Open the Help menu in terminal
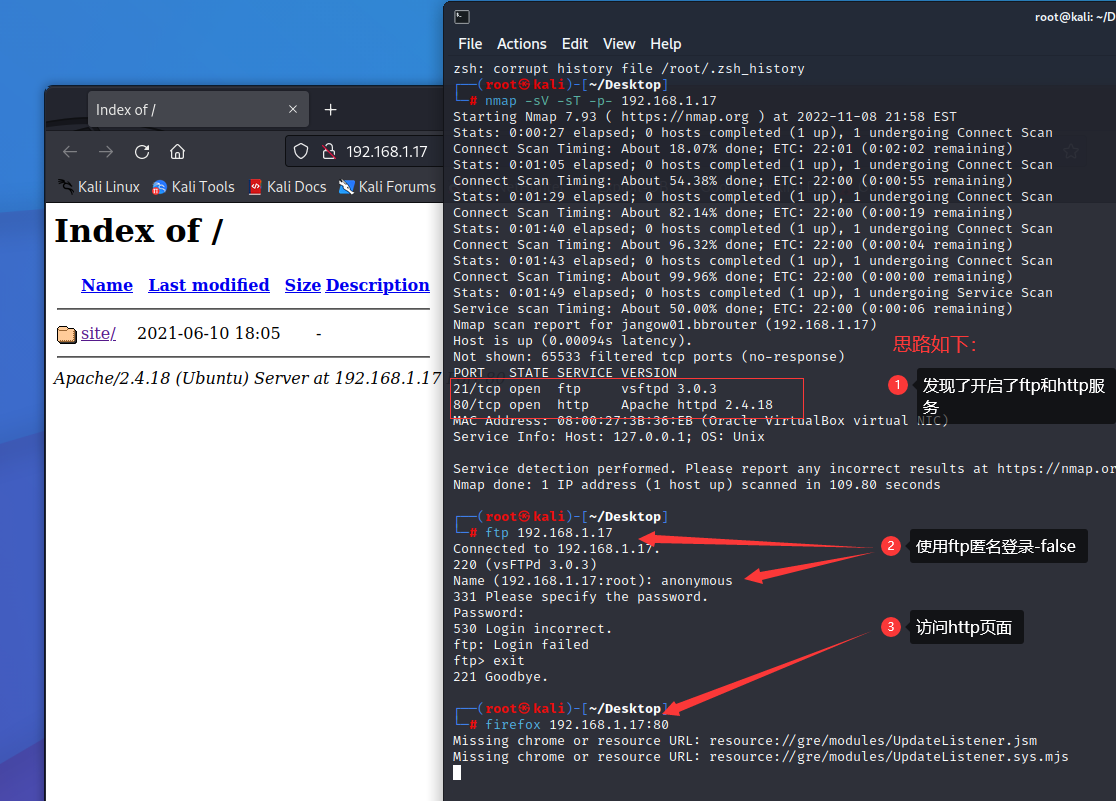This screenshot has width=1116, height=801. pos(665,44)
